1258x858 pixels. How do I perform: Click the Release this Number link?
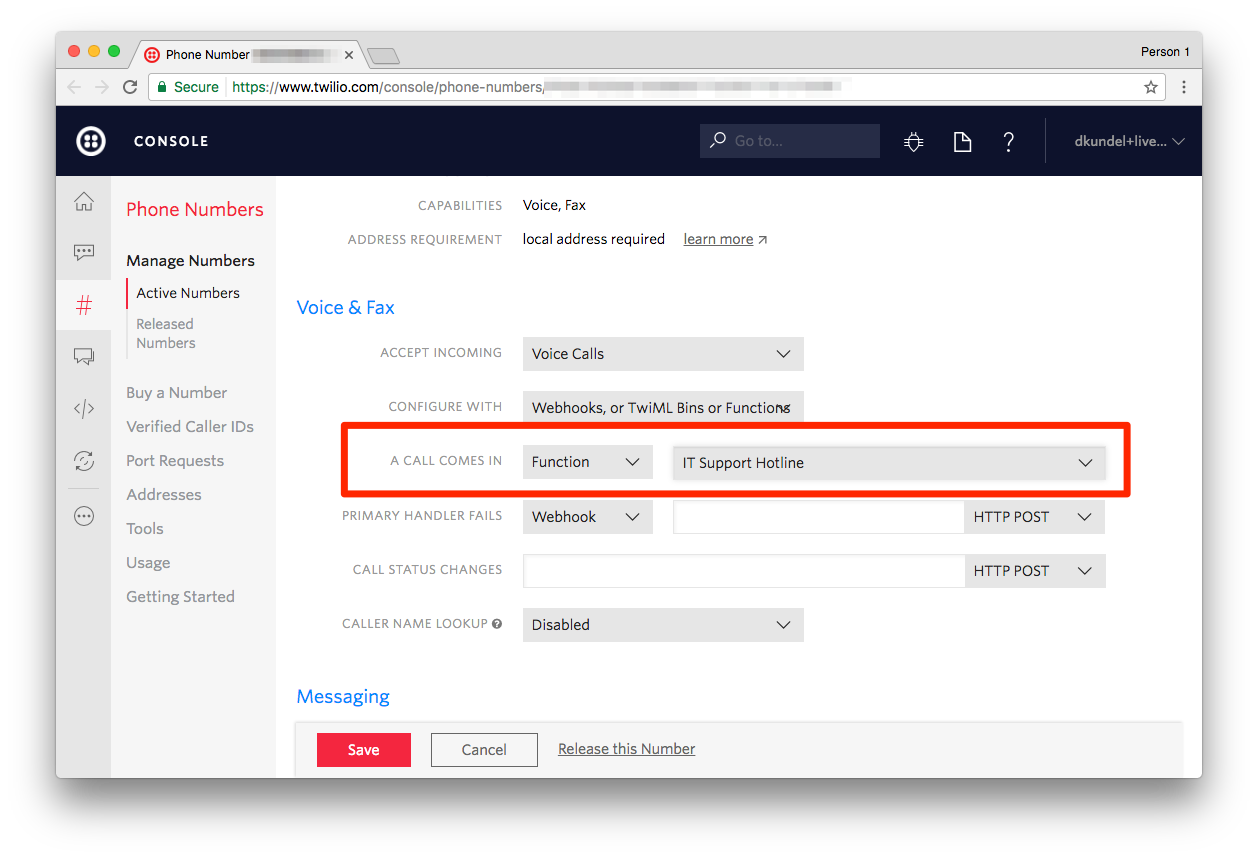tap(626, 749)
